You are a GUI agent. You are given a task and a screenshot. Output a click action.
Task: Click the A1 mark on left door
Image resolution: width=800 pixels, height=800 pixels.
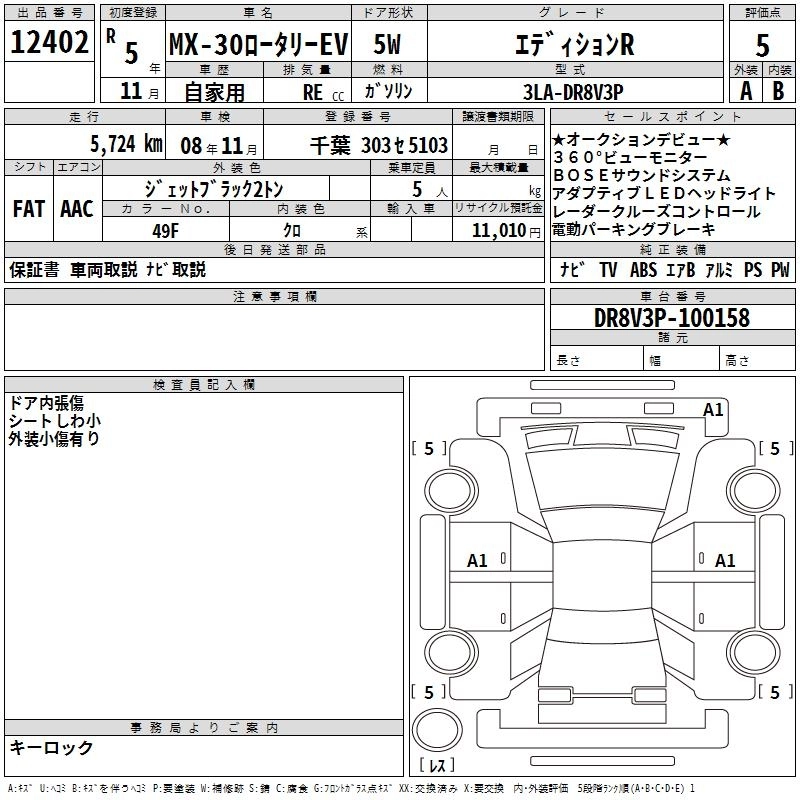(x=478, y=561)
